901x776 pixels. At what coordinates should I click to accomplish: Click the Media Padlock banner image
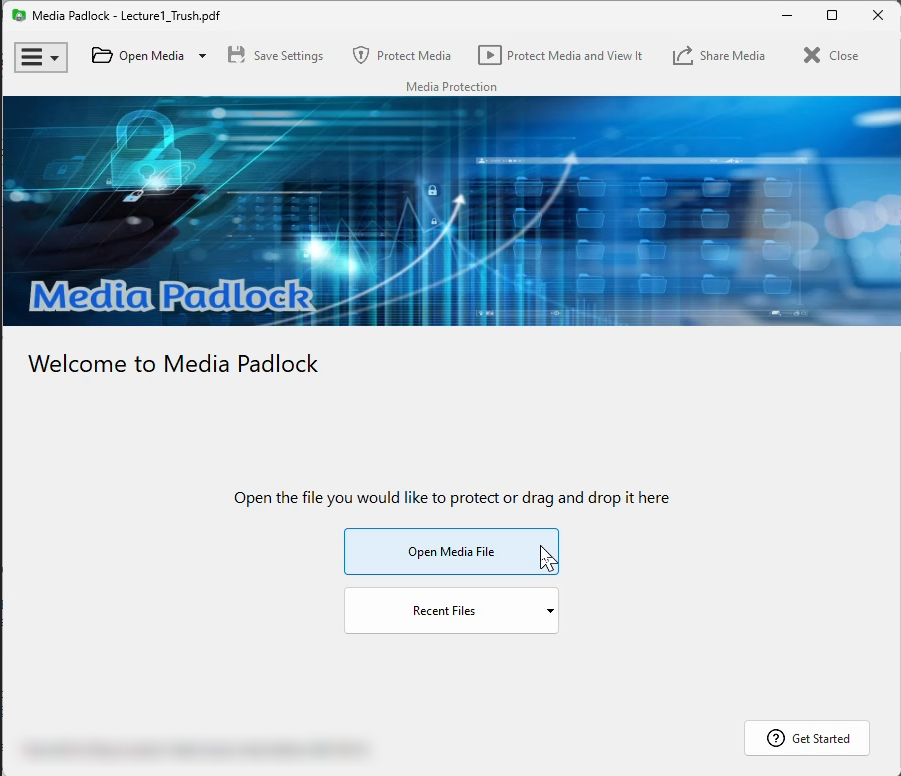tap(450, 210)
